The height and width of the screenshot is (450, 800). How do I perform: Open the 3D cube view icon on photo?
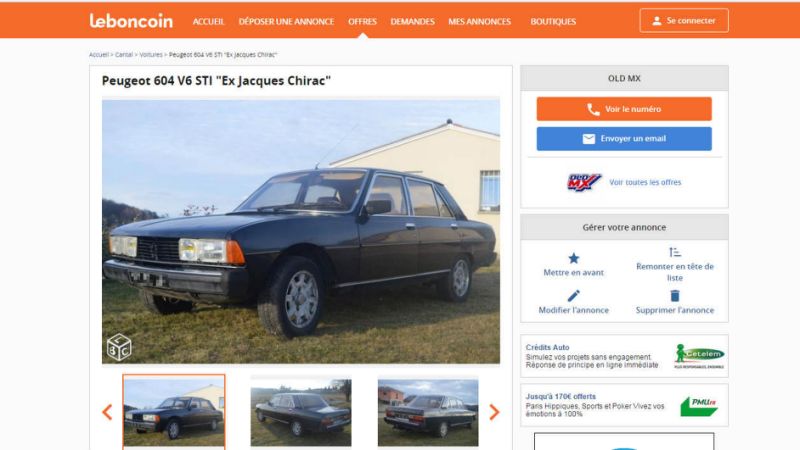click(x=119, y=347)
